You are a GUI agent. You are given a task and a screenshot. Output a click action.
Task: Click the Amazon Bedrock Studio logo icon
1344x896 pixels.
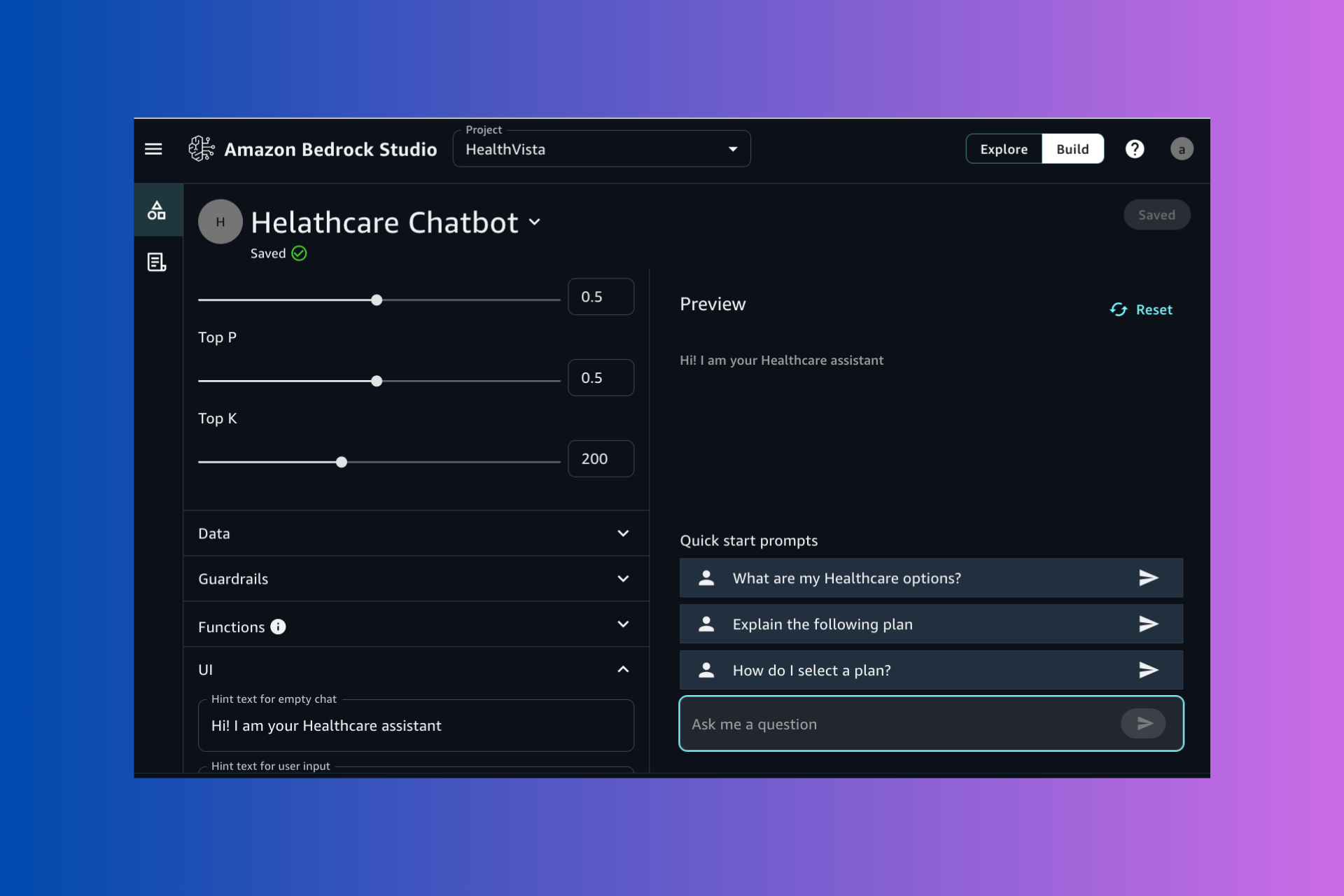(202, 148)
